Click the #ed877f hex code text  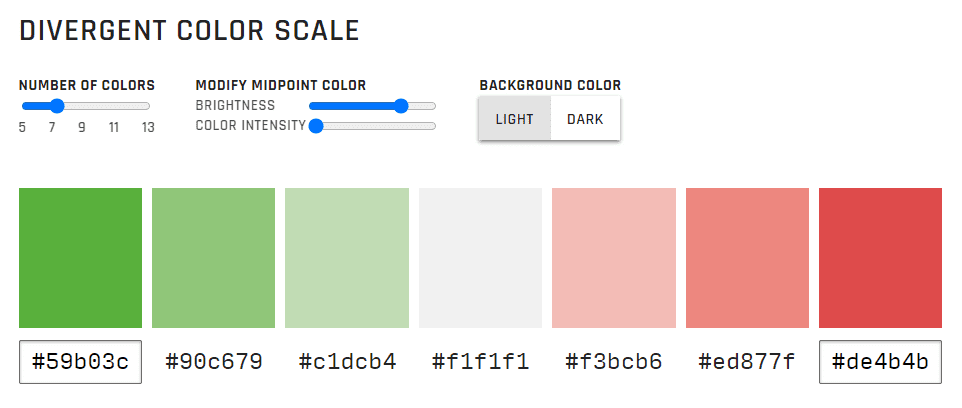click(x=747, y=362)
